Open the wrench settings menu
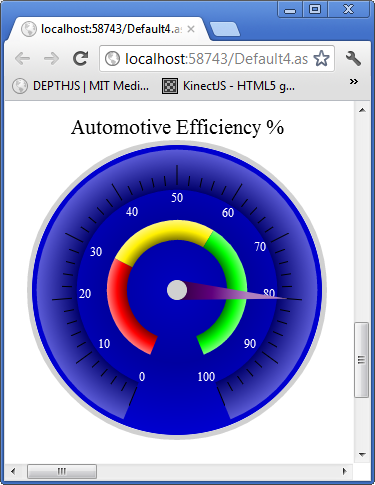This screenshot has height=485, width=375. 353,59
